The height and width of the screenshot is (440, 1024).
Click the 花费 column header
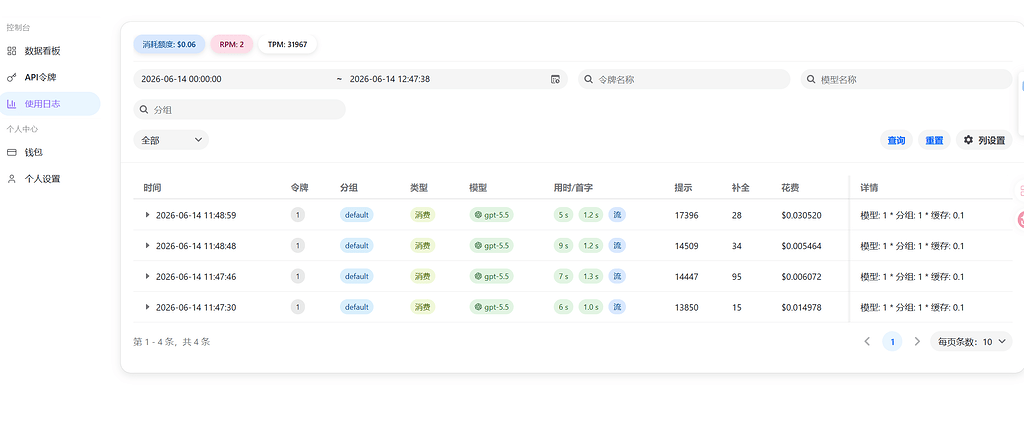790,188
